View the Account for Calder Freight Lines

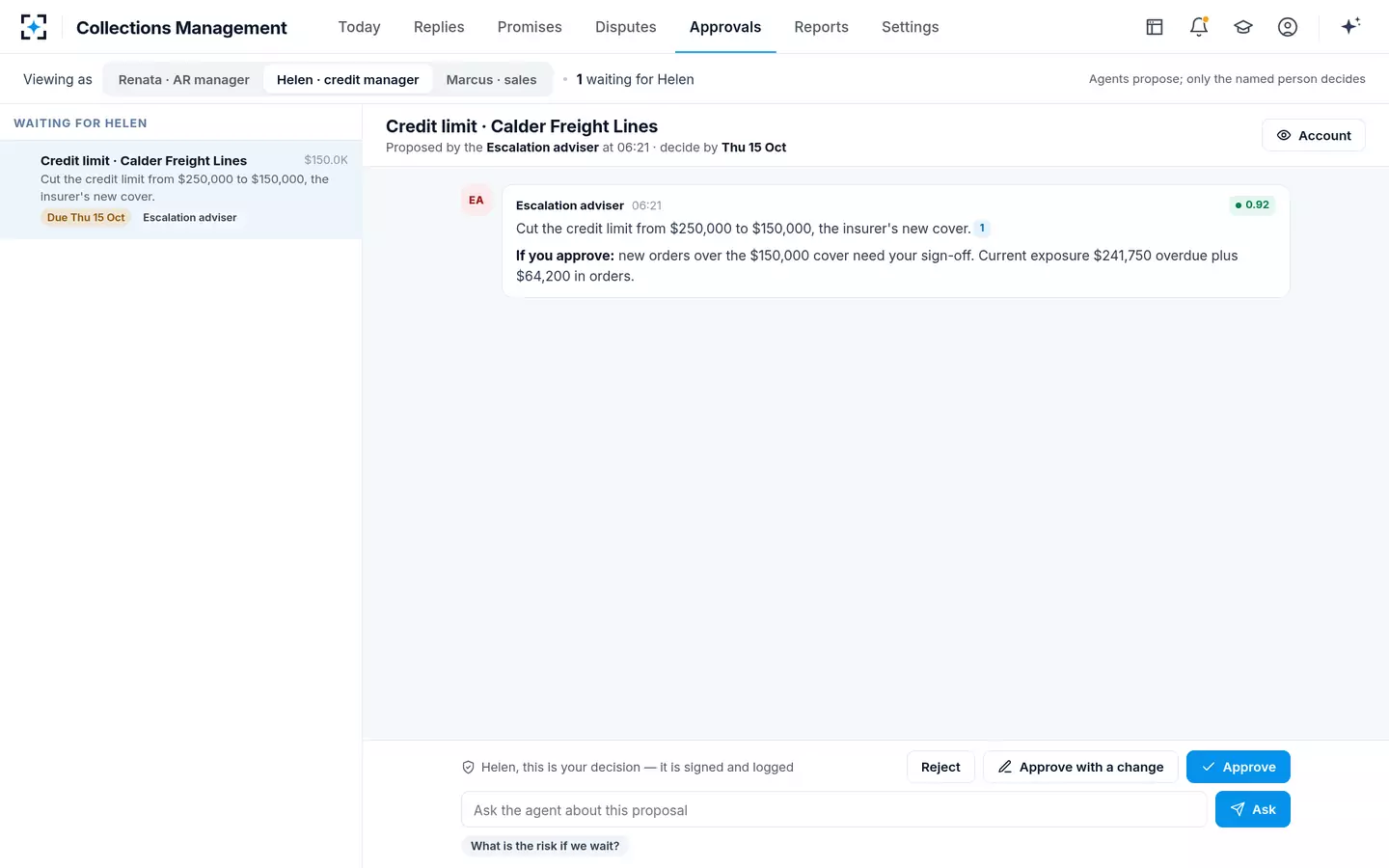1313,135
